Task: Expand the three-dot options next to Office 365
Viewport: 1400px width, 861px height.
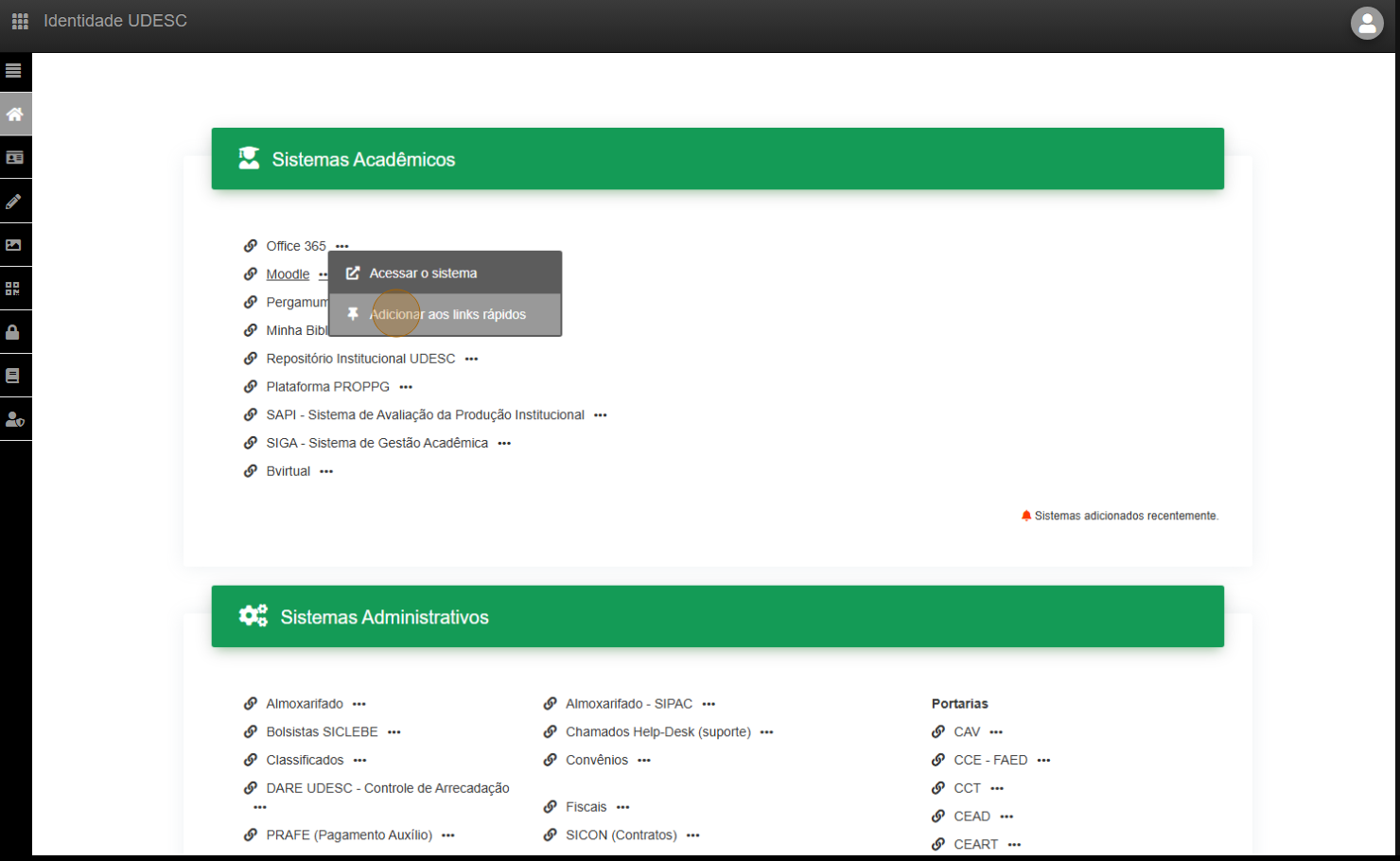Action: 341,246
